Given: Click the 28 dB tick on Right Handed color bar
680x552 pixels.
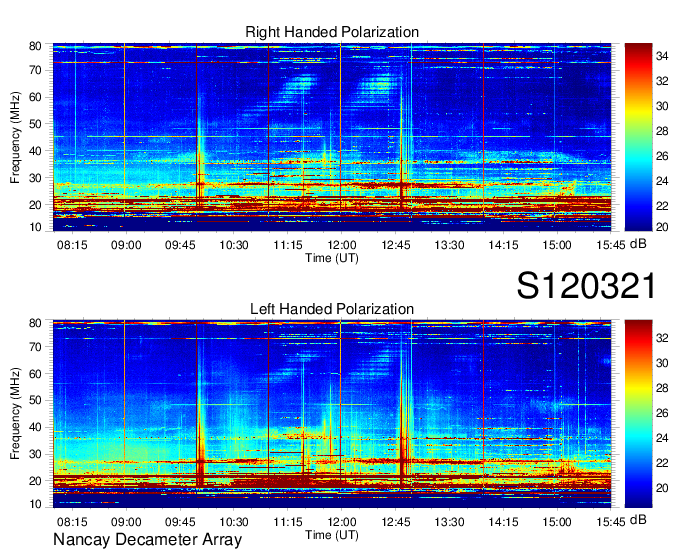Looking at the screenshot, I should click(662, 131).
